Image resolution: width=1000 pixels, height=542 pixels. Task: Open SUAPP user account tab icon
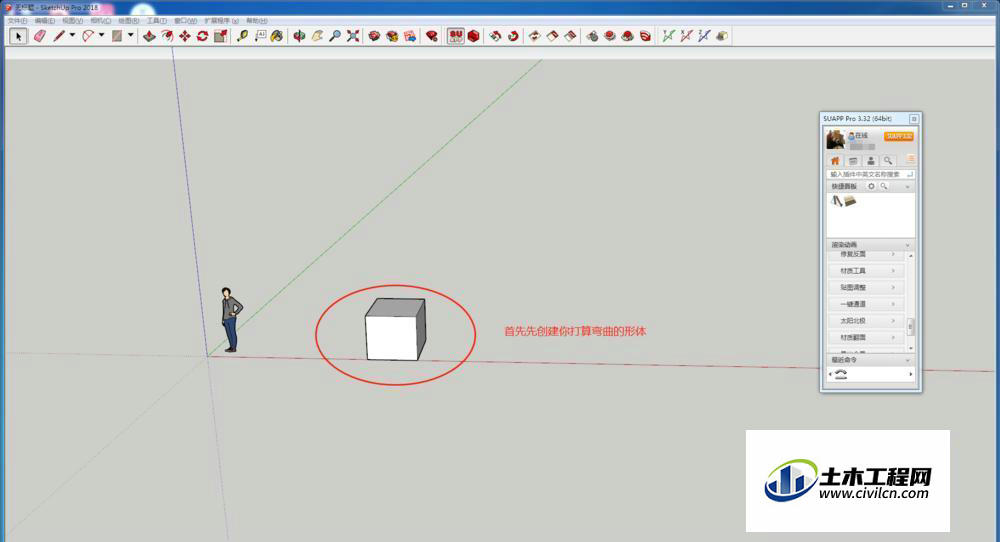(871, 161)
